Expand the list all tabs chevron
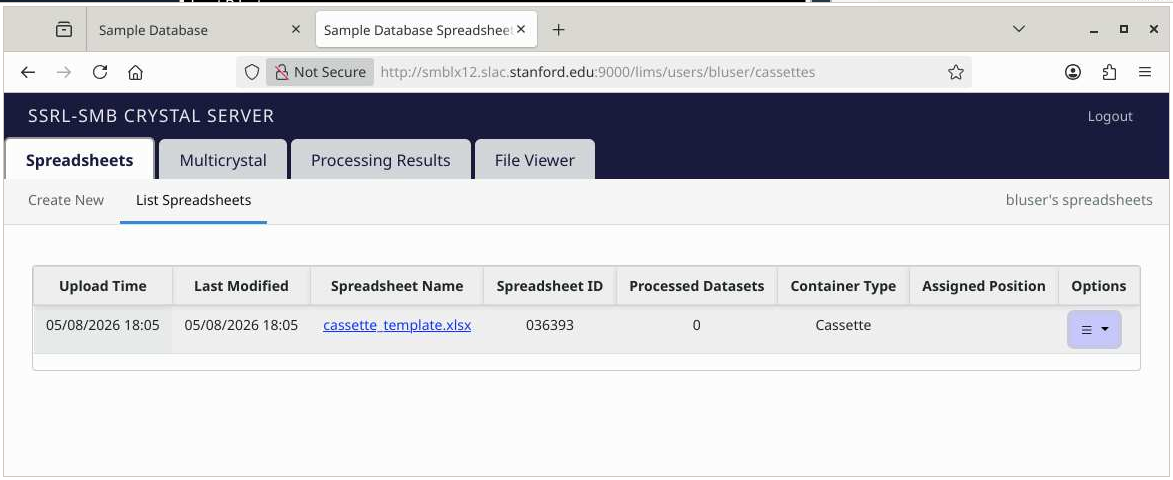Screen dimensions: 1173x480 [x=1018, y=29]
